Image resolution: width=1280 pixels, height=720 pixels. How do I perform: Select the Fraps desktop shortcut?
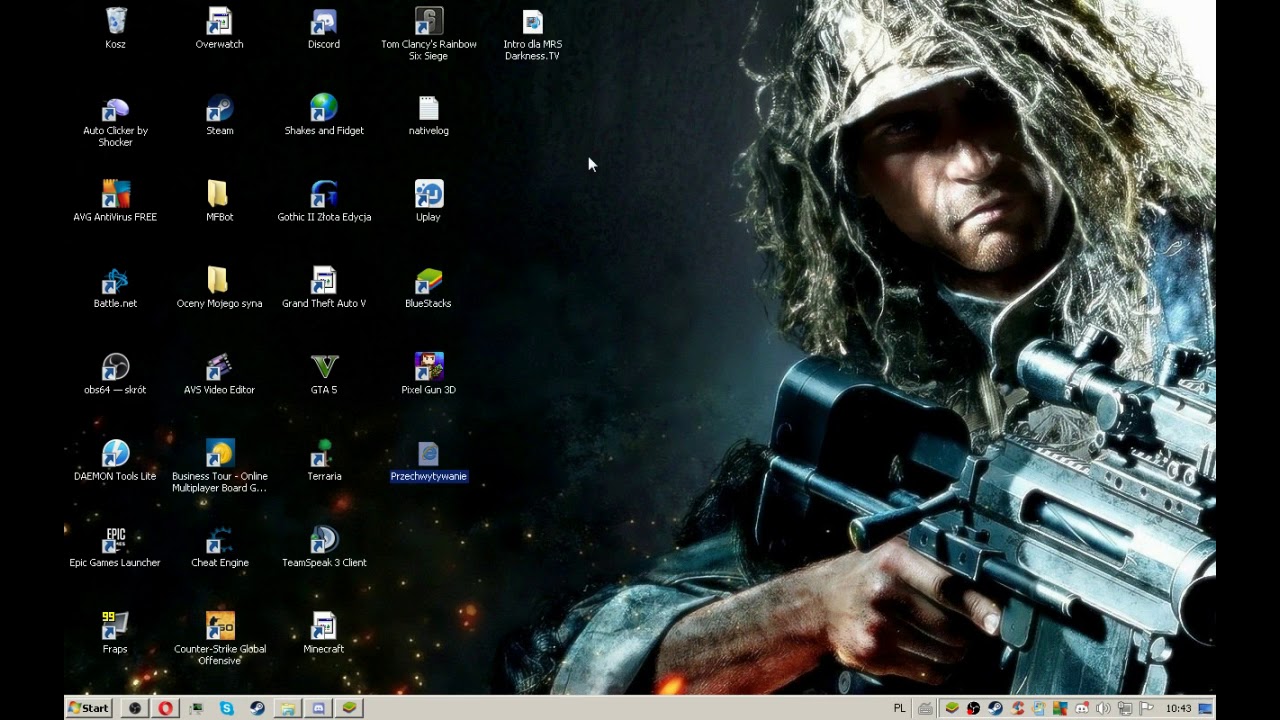click(x=115, y=634)
